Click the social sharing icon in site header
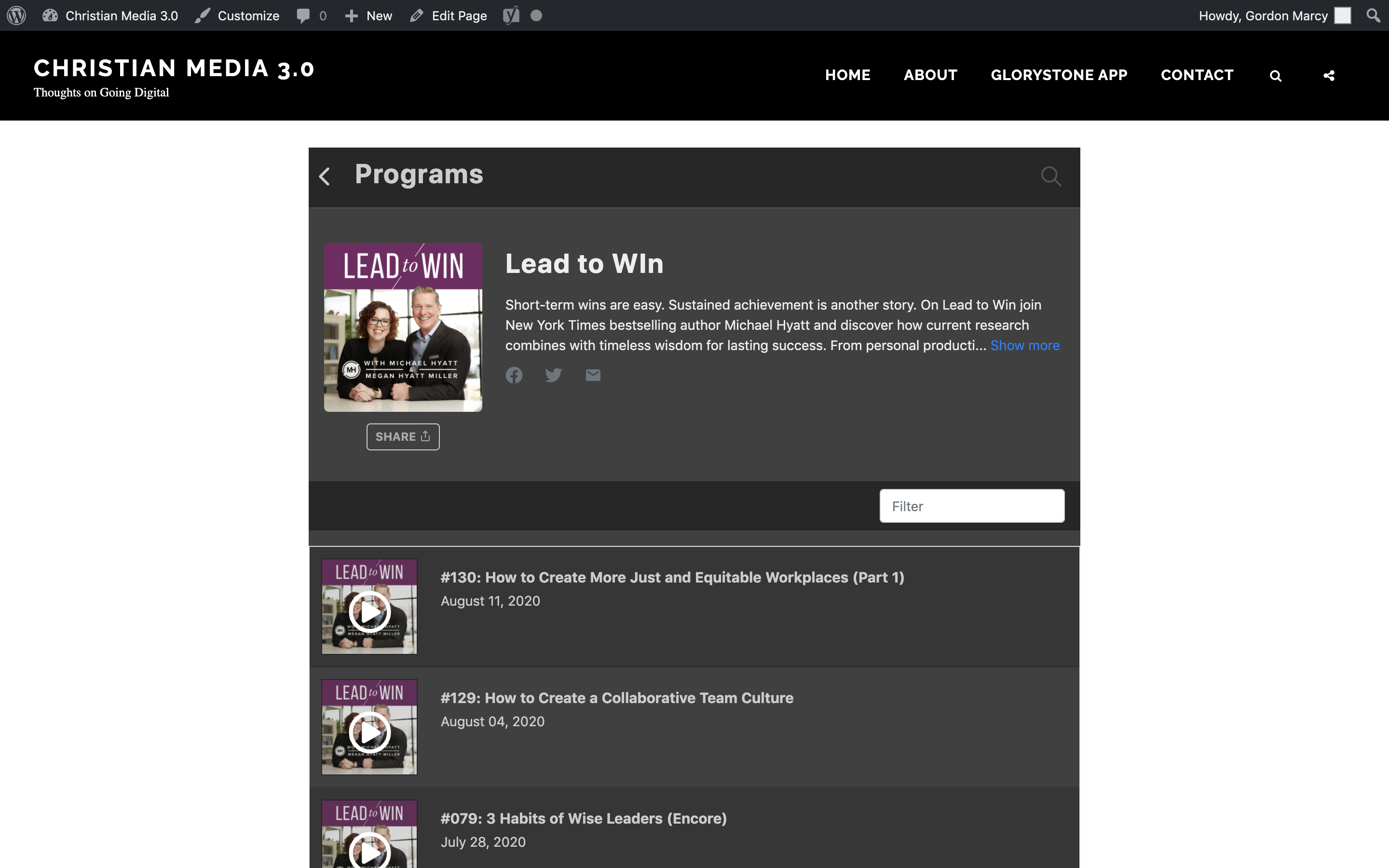The width and height of the screenshot is (1389, 868). (x=1329, y=75)
